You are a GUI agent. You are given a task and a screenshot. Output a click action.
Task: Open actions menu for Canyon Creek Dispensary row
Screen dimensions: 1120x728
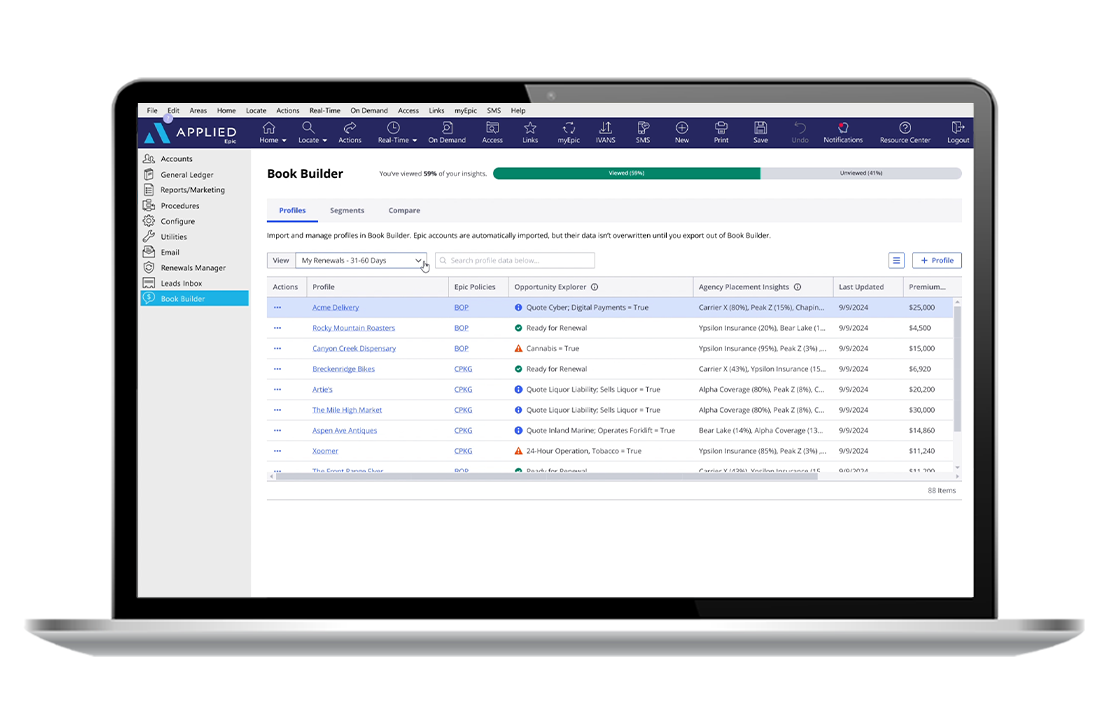click(277, 349)
